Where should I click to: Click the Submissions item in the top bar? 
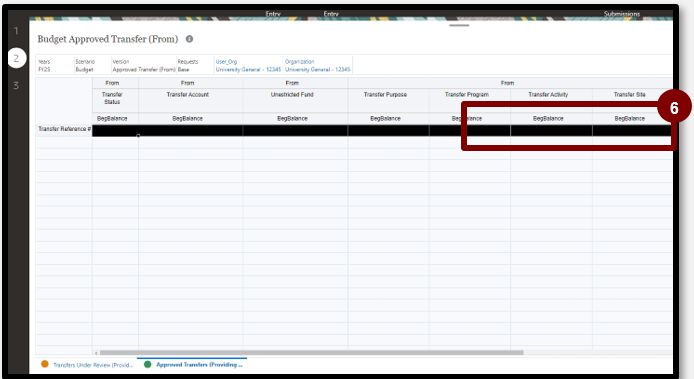621,14
